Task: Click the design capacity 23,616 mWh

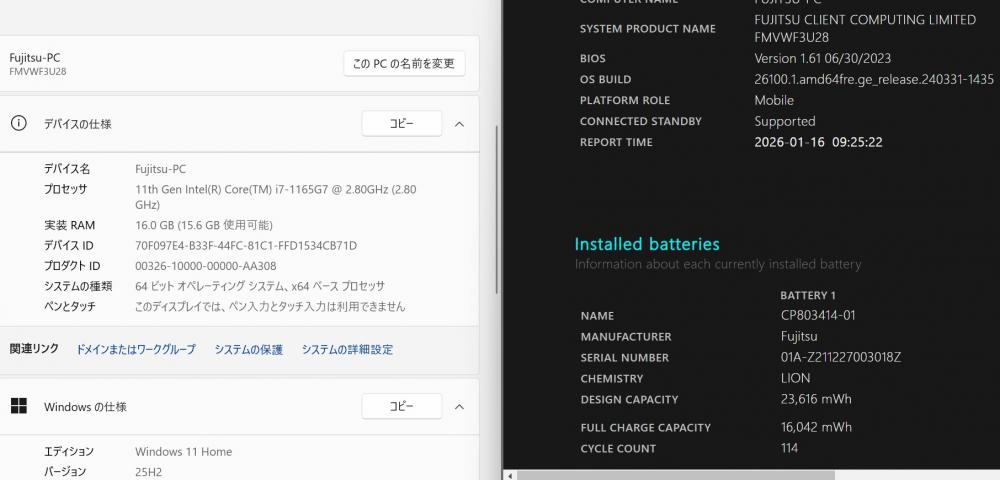Action: click(816, 399)
